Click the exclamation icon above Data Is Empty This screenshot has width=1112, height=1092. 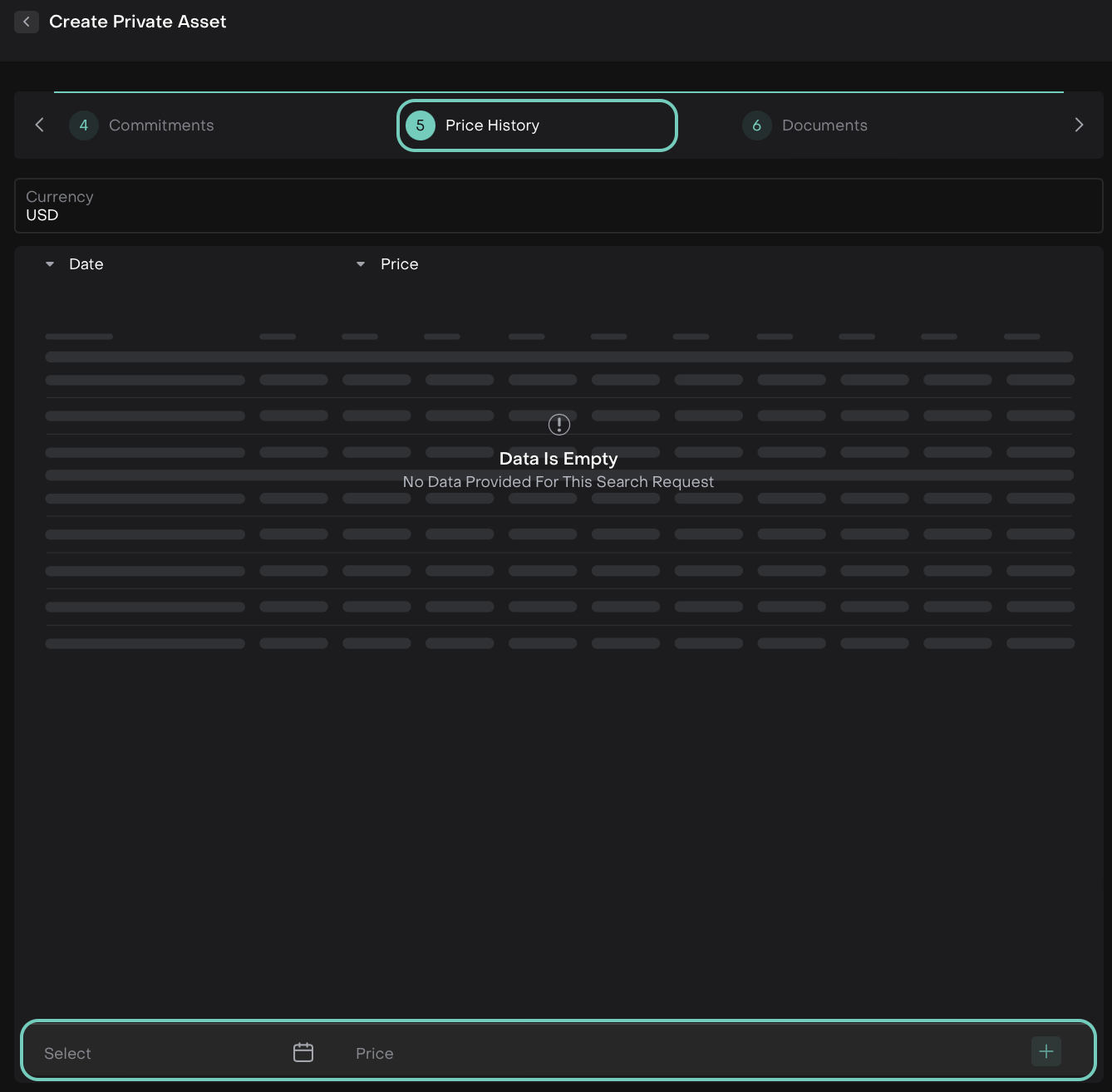coord(558,425)
